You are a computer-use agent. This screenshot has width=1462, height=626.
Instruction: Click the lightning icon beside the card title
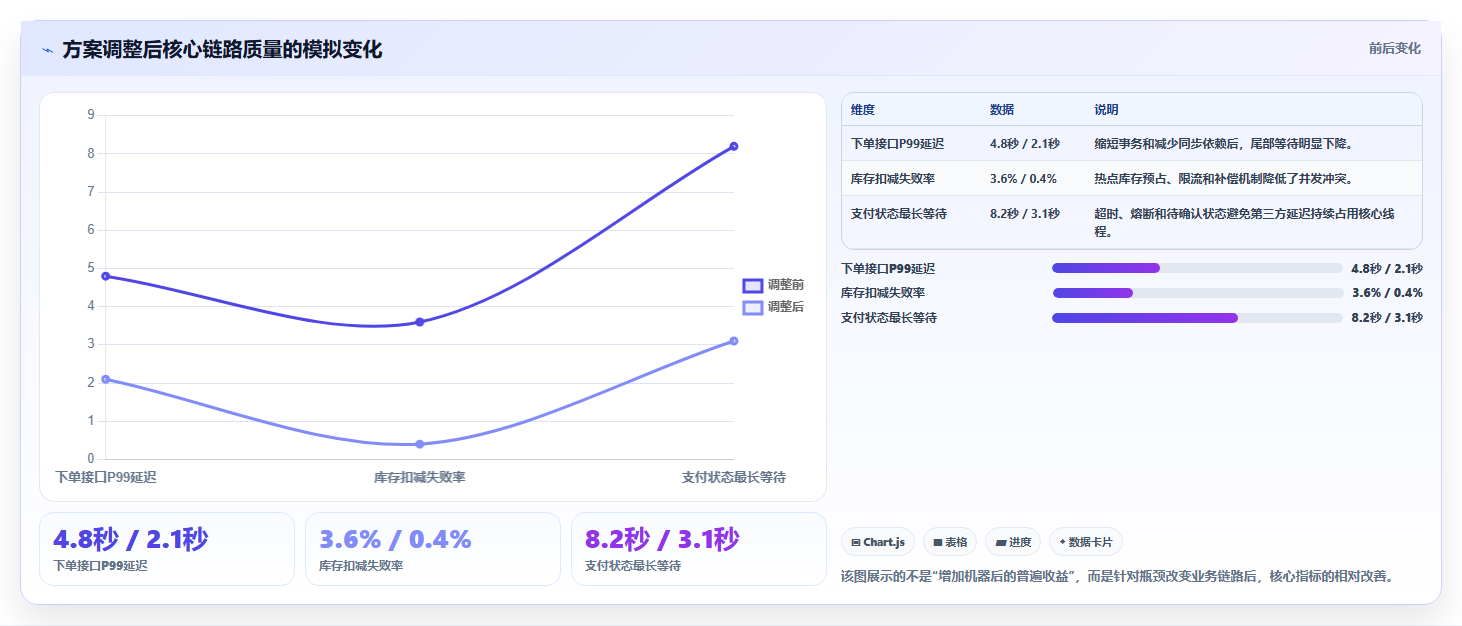[x=47, y=50]
